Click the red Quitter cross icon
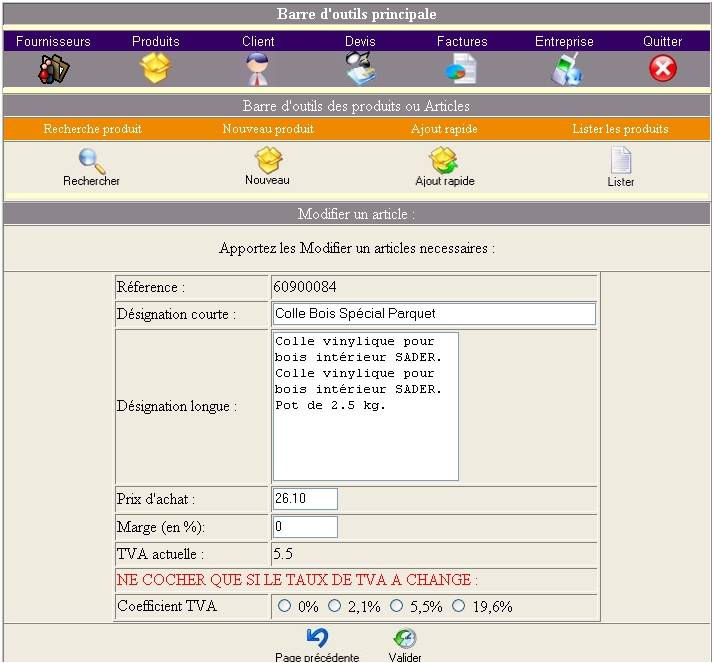 (x=663, y=68)
